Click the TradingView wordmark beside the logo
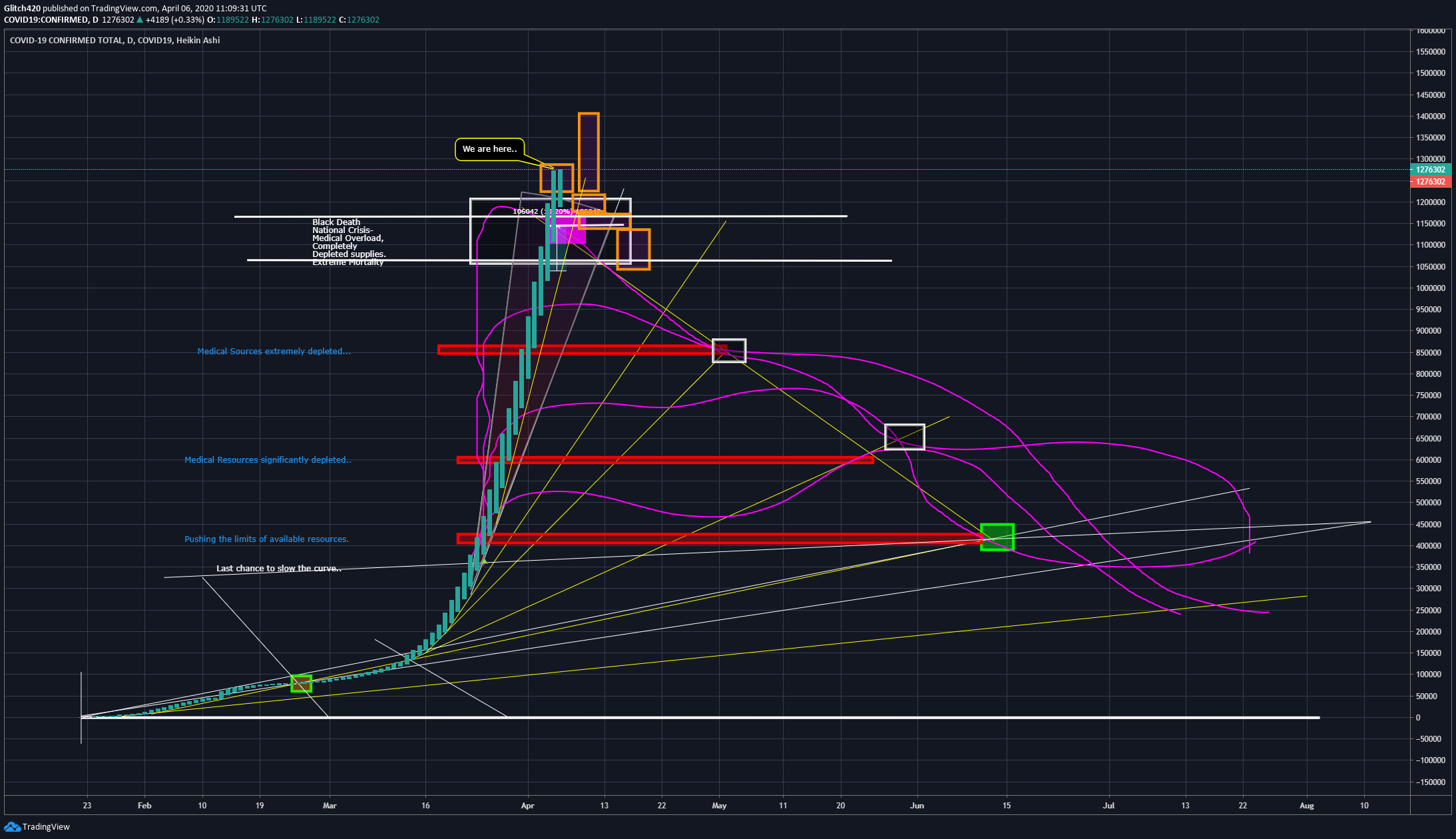 (x=46, y=826)
